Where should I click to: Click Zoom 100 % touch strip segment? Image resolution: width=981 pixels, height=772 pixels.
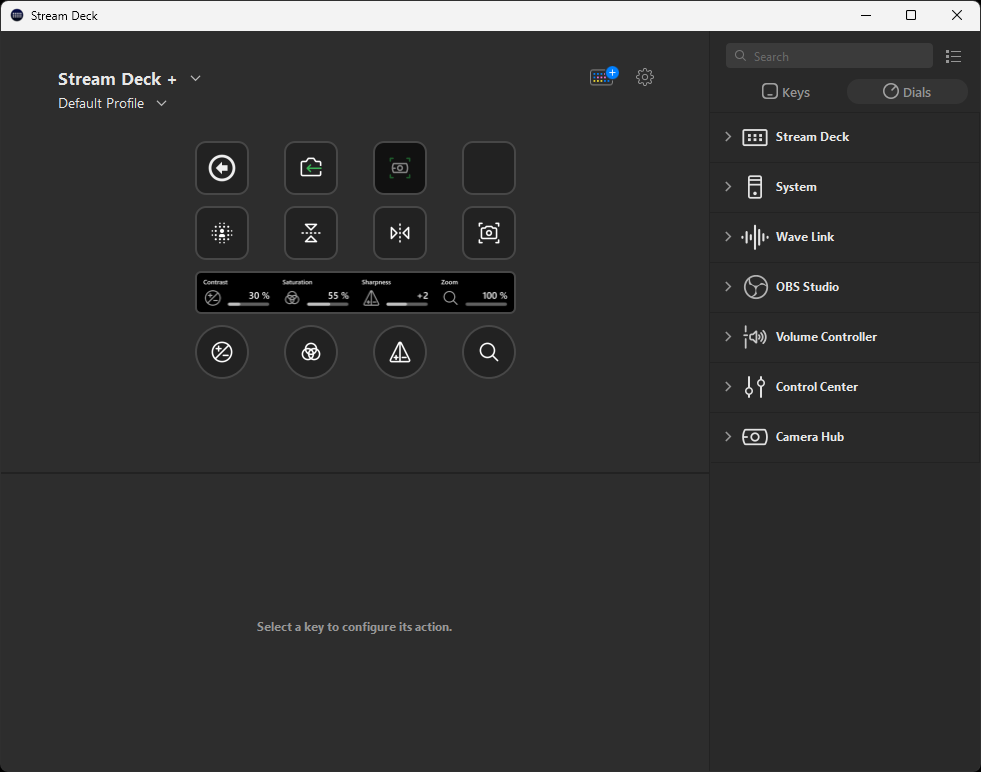point(474,292)
